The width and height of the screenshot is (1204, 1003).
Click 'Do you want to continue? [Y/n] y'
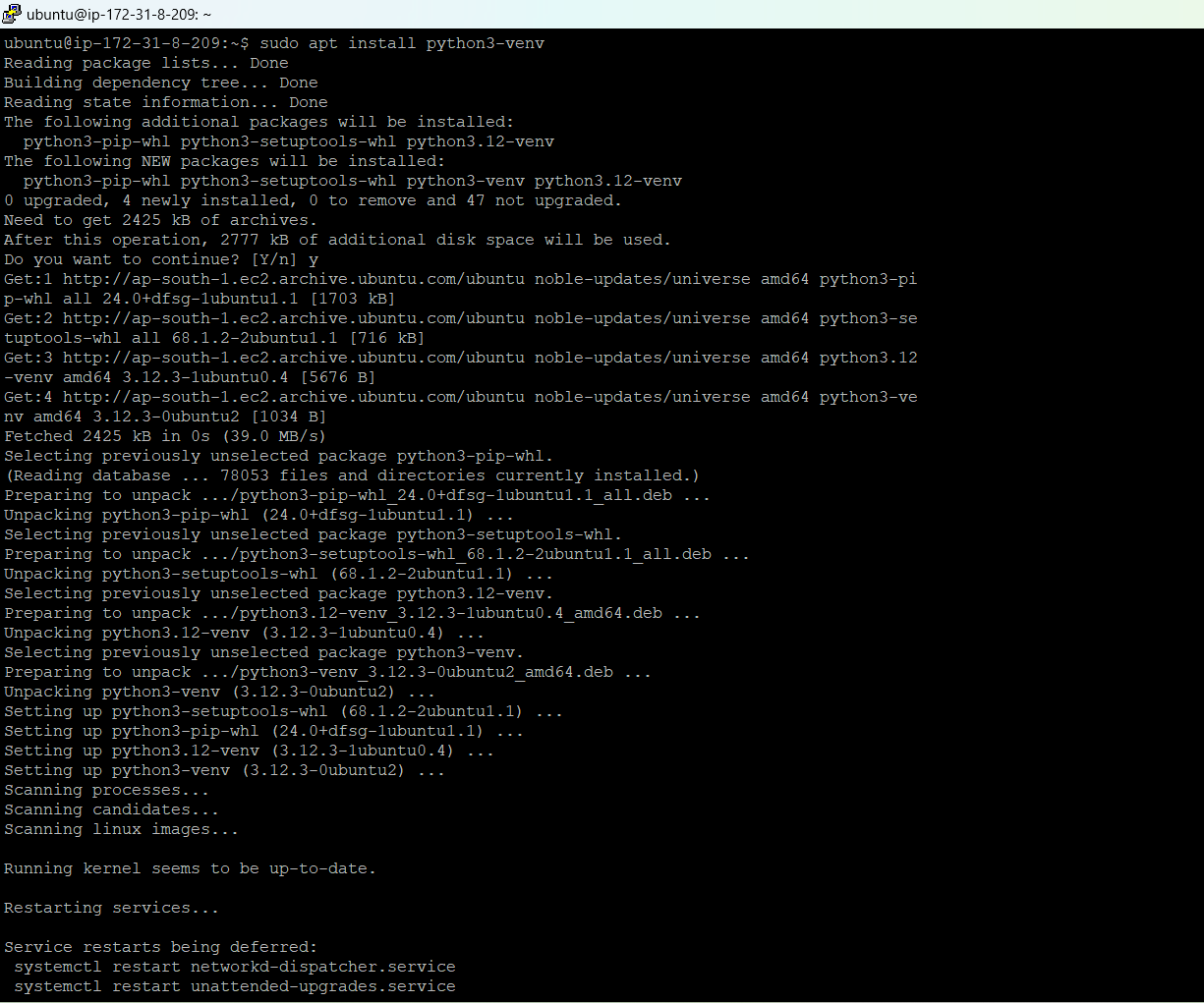pos(161,259)
